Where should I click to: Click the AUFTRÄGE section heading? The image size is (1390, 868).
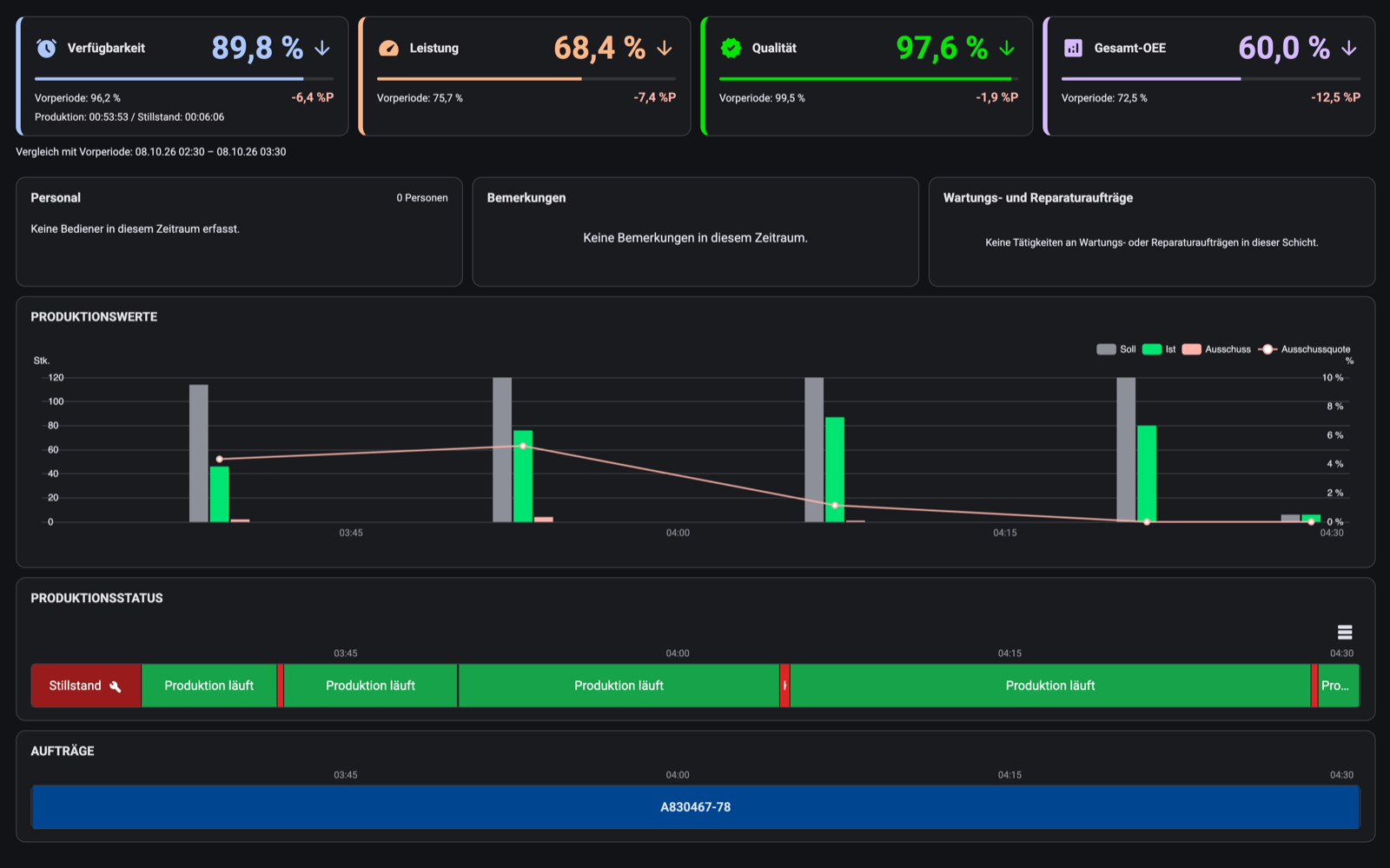(63, 752)
